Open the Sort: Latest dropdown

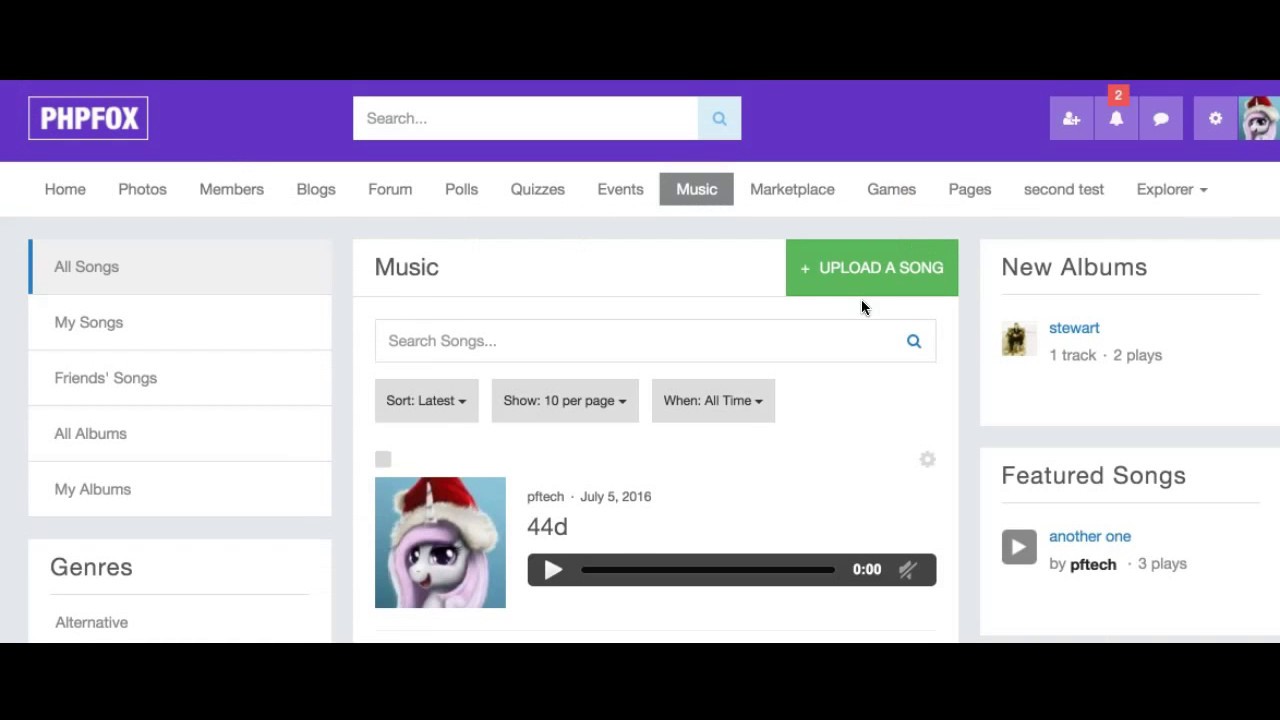click(x=426, y=400)
